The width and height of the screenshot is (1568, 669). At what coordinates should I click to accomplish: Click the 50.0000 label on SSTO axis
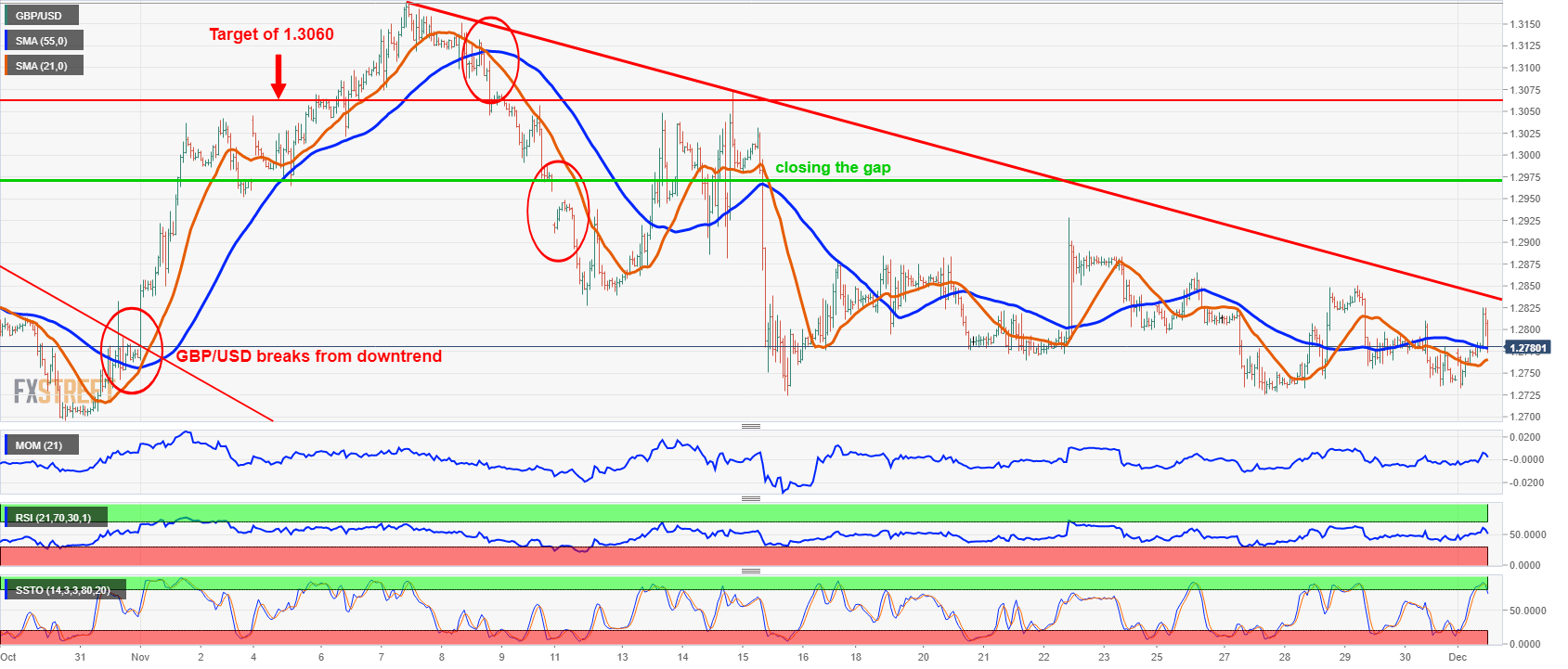pos(1526,611)
